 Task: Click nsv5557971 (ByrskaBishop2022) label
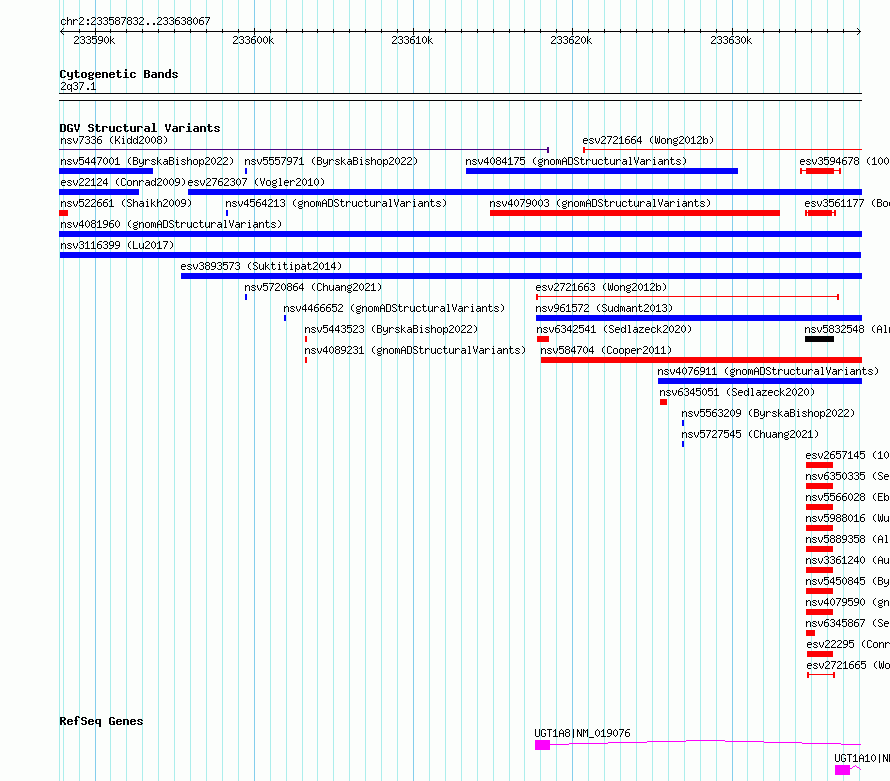pyautogui.click(x=331, y=161)
